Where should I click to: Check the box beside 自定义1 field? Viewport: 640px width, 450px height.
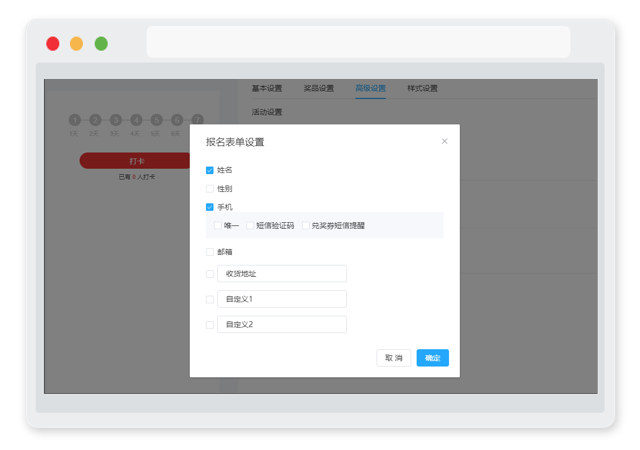[x=210, y=299]
